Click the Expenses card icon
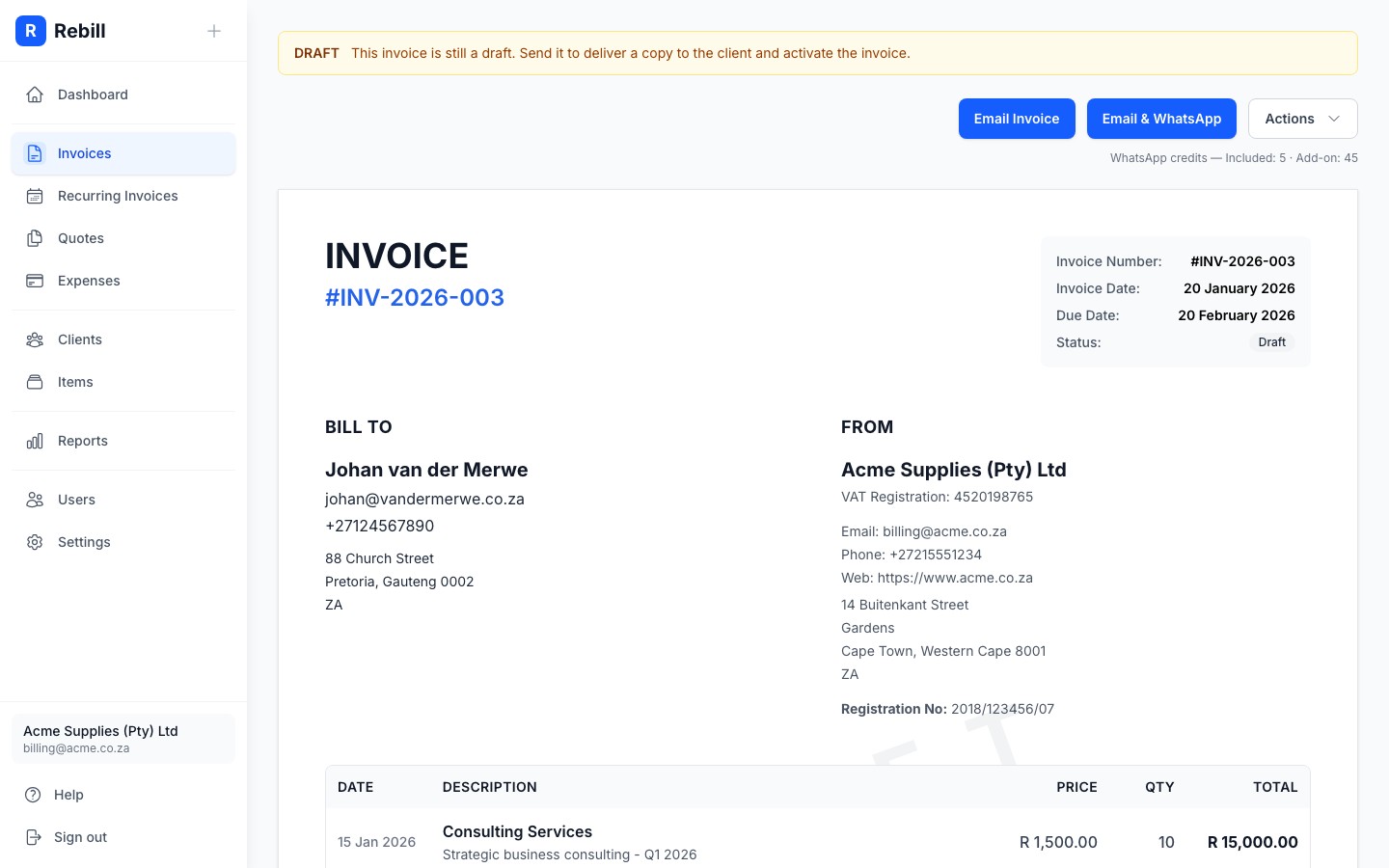Viewport: 1389px width, 868px height. click(35, 281)
